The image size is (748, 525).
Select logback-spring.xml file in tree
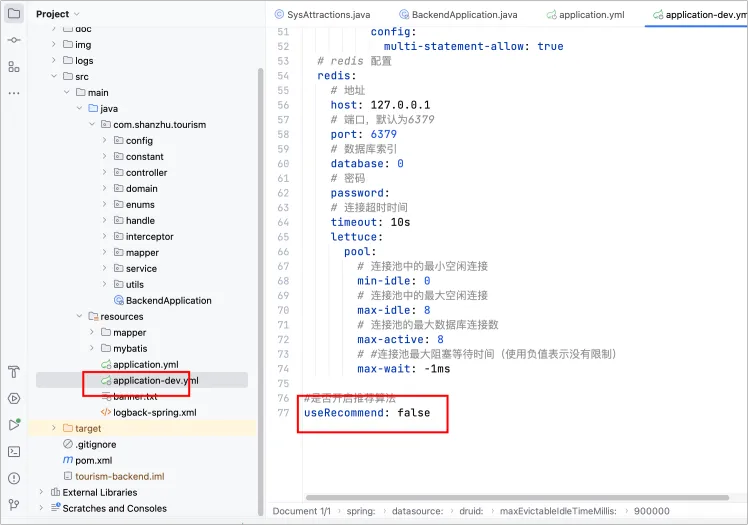(x=154, y=412)
